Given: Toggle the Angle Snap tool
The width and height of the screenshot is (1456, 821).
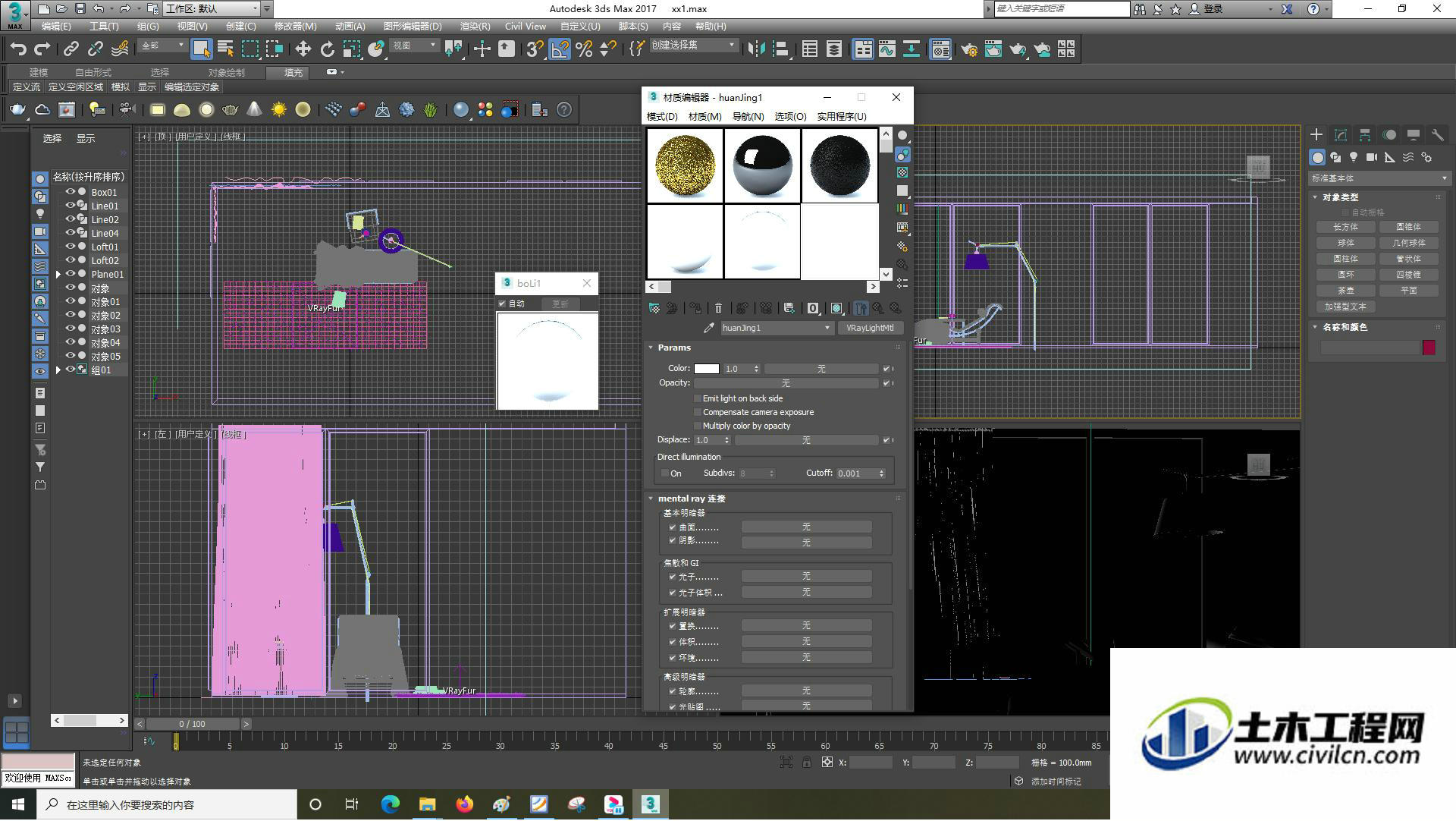Looking at the screenshot, I should (560, 49).
